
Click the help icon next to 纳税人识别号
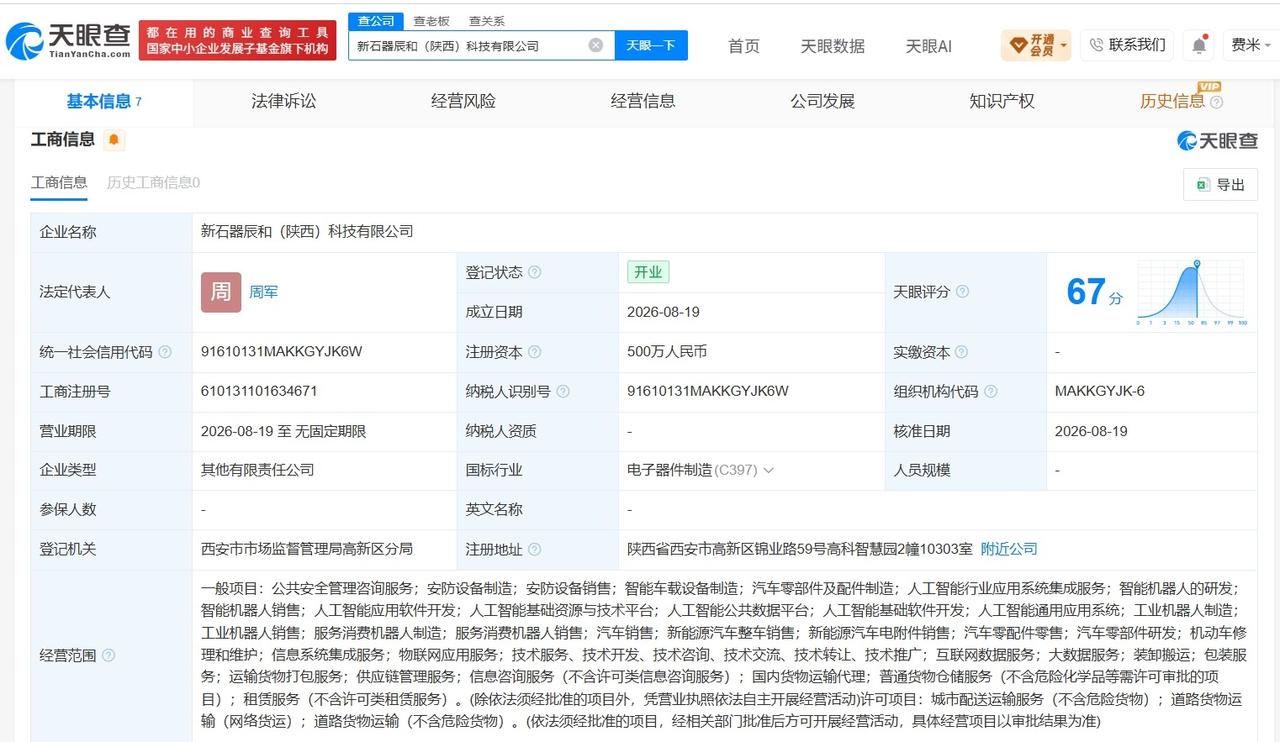(x=563, y=392)
